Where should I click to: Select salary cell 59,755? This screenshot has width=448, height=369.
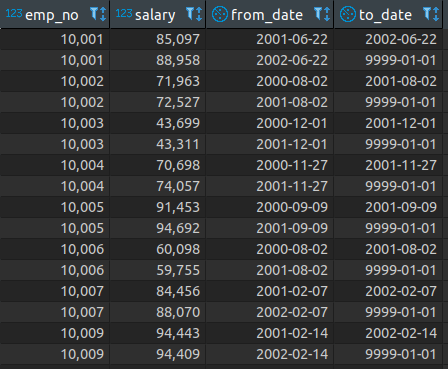(x=158, y=270)
